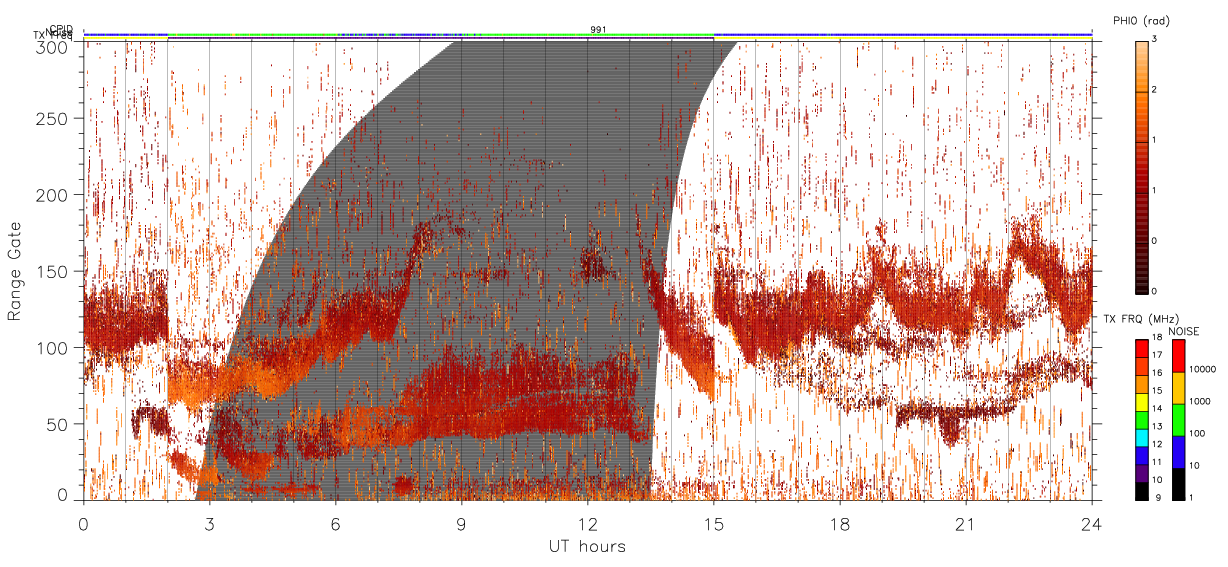Click the red top swatch of the NOISE legend

coord(1179,356)
